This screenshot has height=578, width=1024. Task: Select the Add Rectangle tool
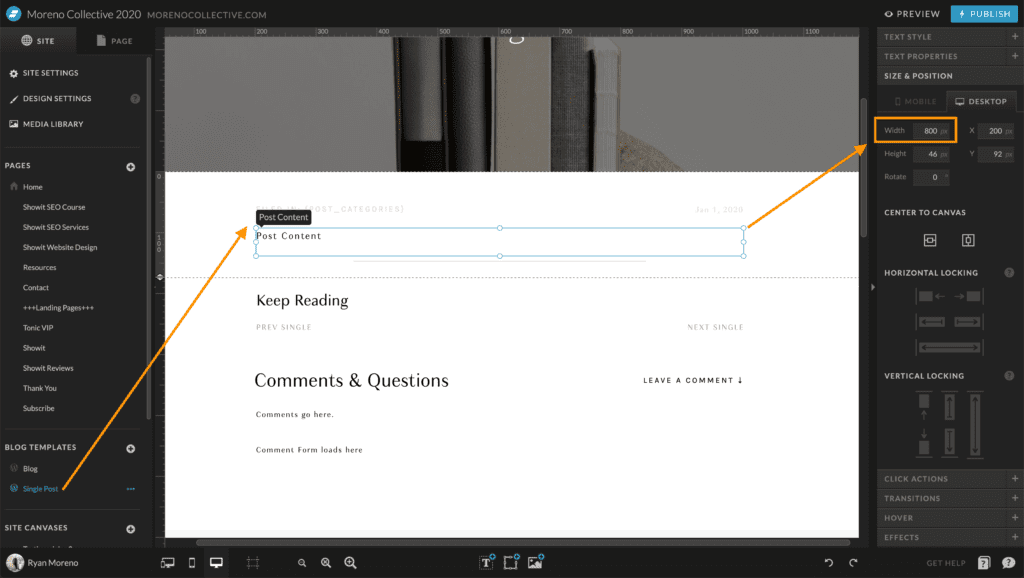pyautogui.click(x=510, y=563)
